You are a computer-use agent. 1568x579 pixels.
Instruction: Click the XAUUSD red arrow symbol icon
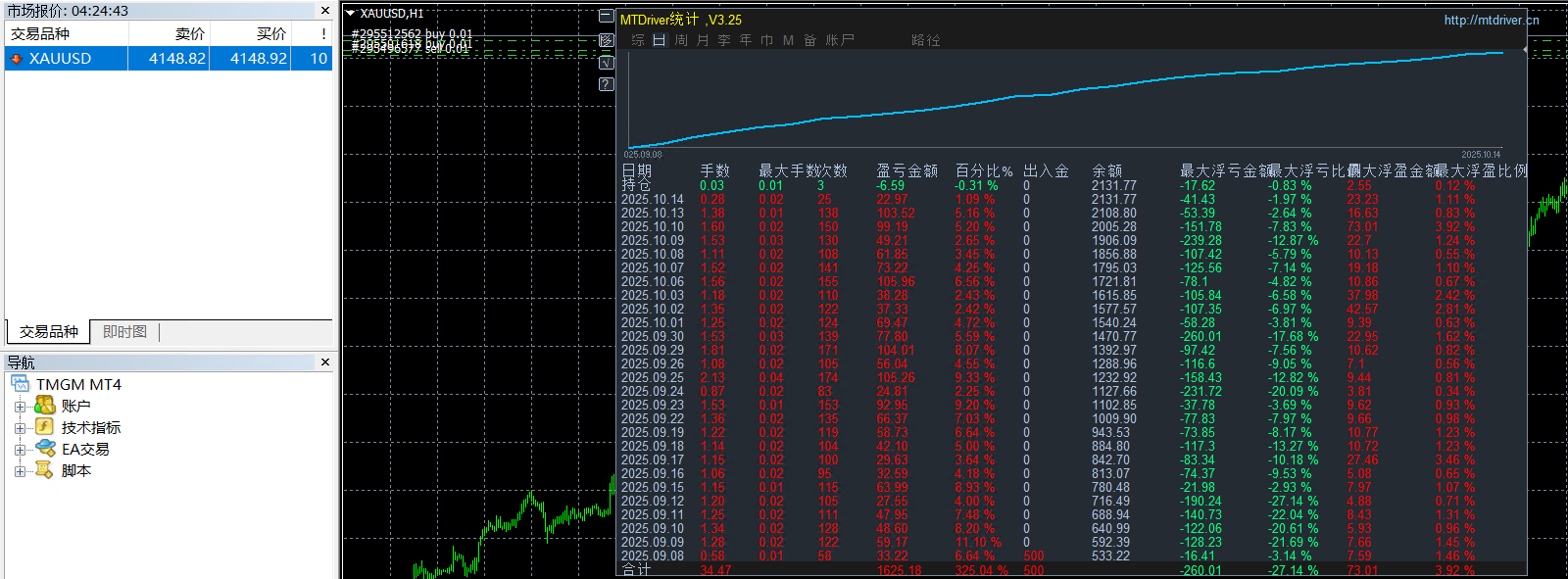16,59
